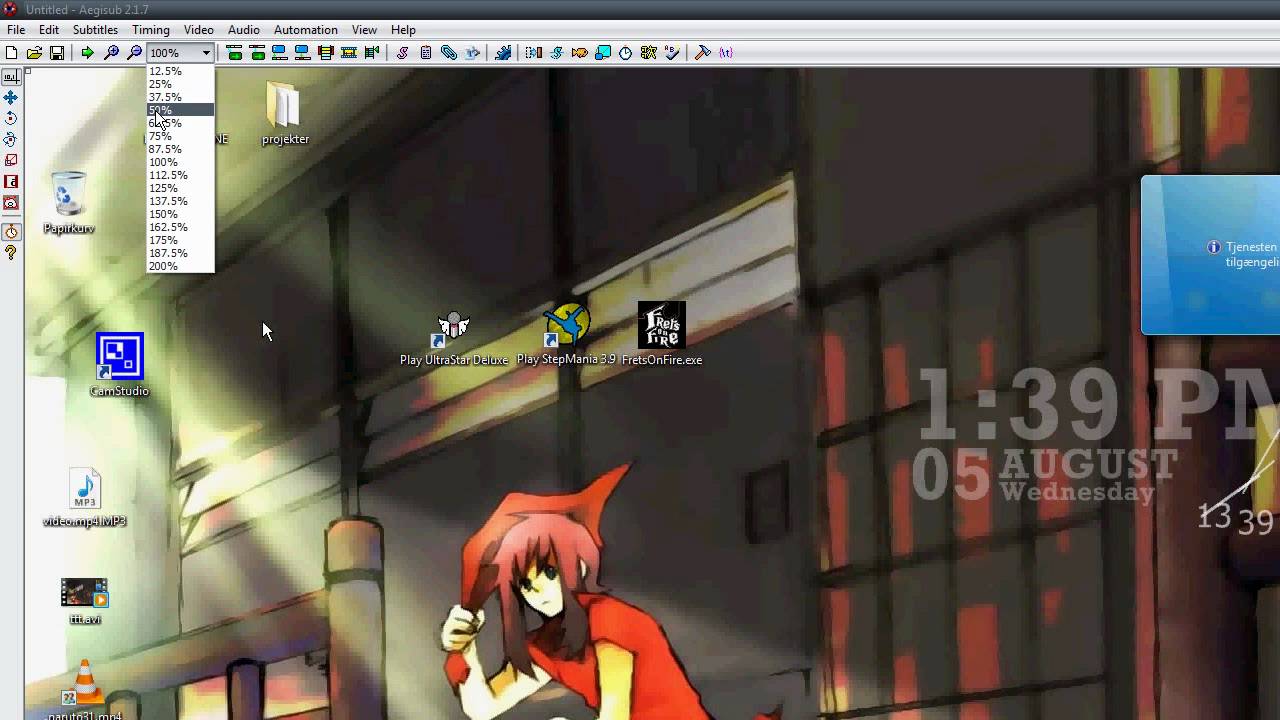This screenshot has height=720, width=1280.
Task: Select the Scale visual tool
Action: pos(11,160)
